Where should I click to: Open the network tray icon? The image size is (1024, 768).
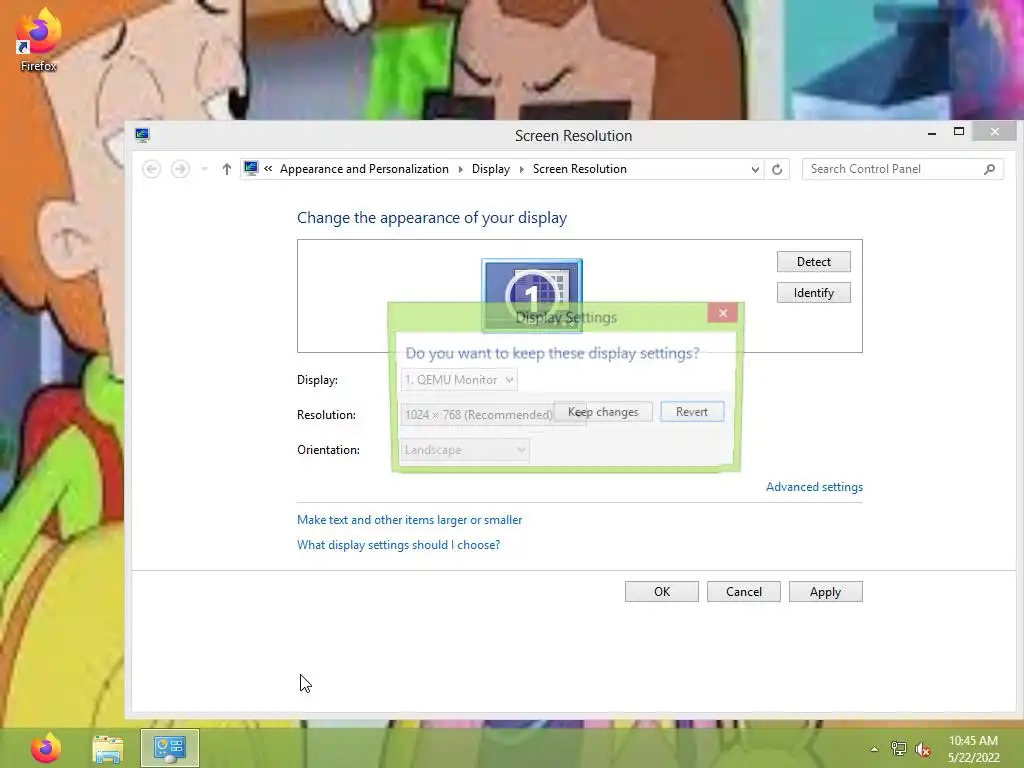click(x=899, y=749)
